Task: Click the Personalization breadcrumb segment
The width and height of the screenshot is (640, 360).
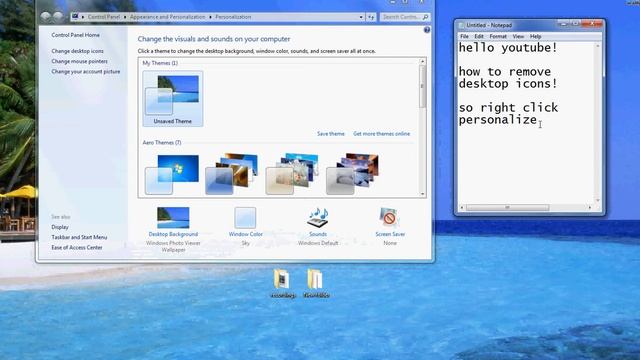Action: coord(233,17)
